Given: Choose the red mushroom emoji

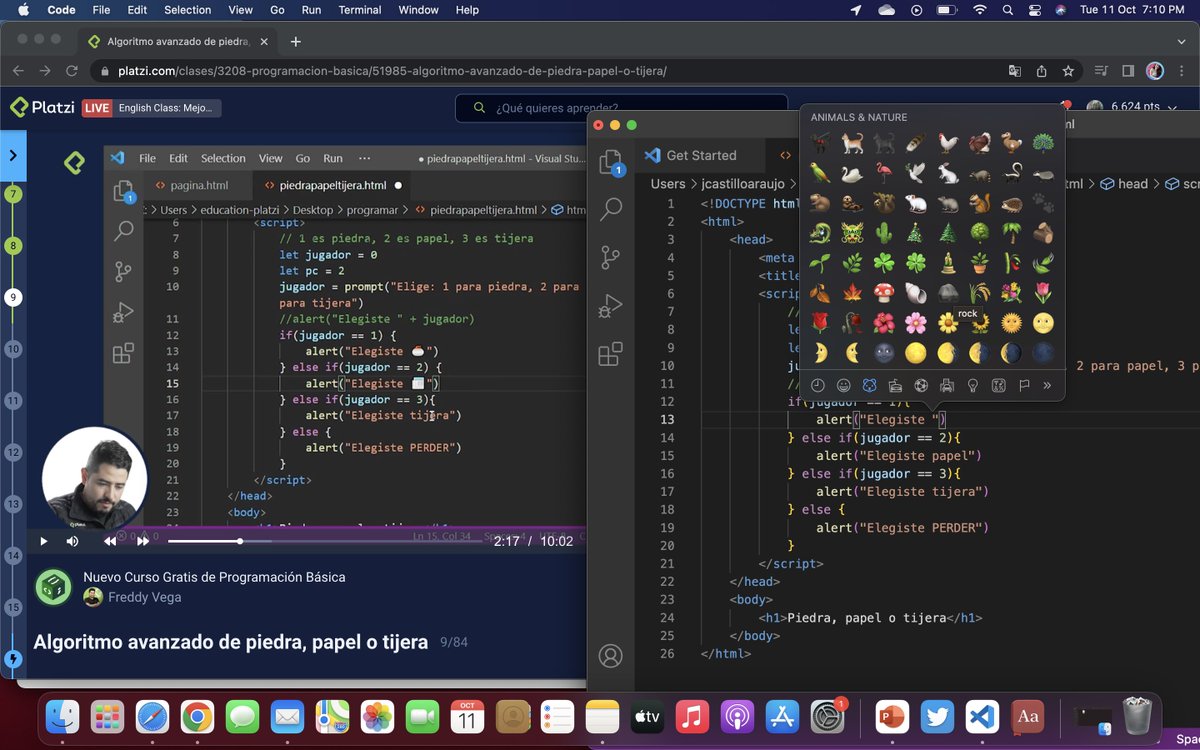Looking at the screenshot, I should [883, 293].
